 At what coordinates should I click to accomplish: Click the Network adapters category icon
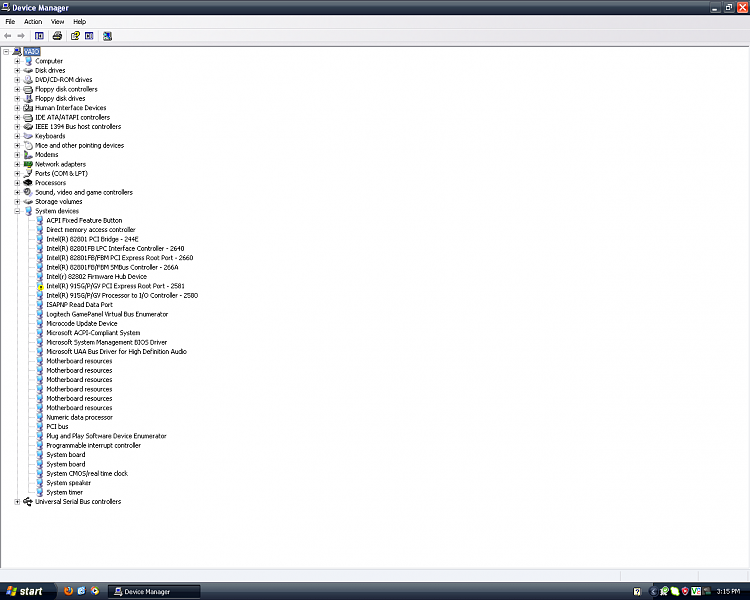point(28,164)
